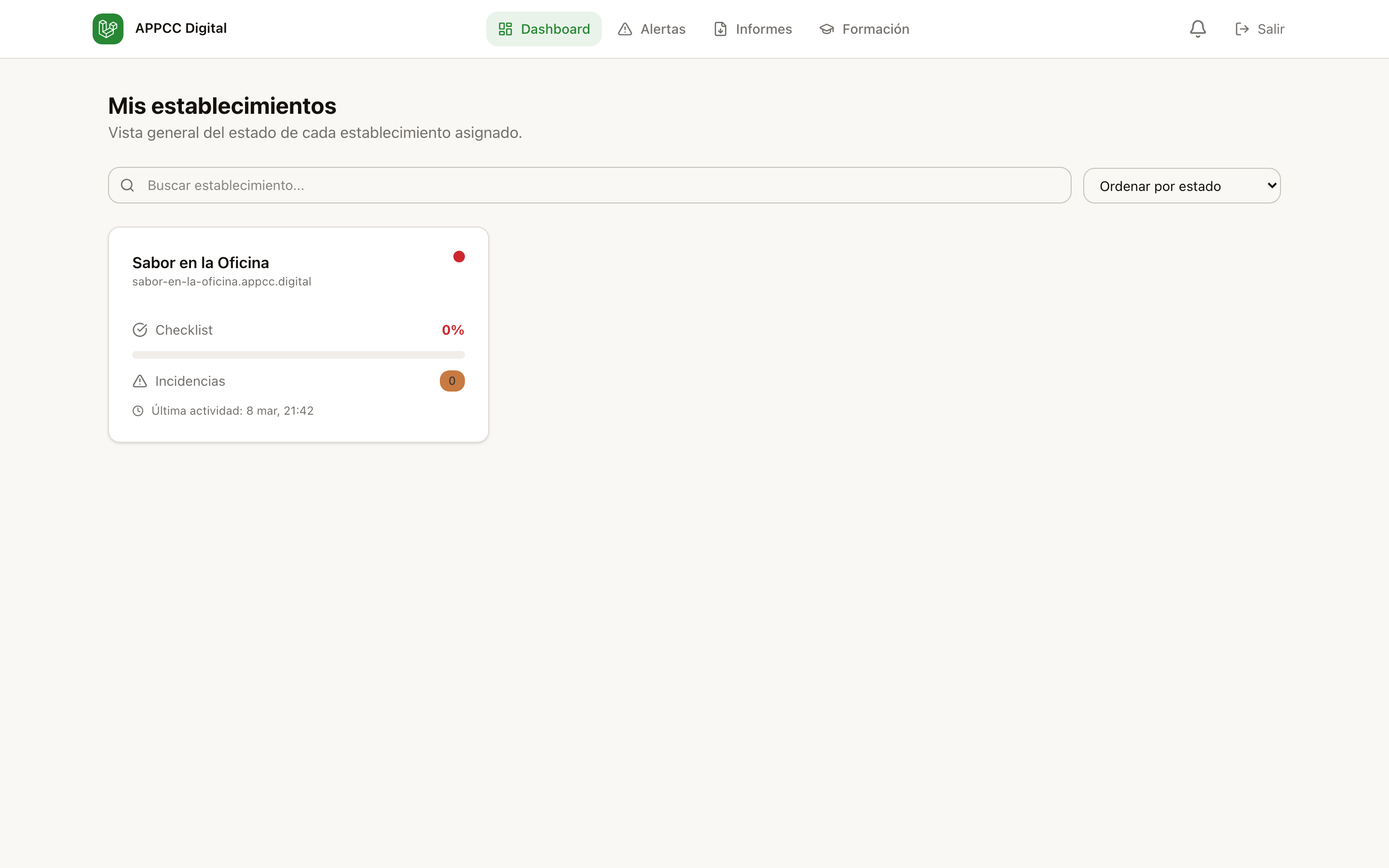Click the sabor-en-la-oficina.appcc.digital domain text
Image resolution: width=1389 pixels, height=868 pixels.
(221, 282)
